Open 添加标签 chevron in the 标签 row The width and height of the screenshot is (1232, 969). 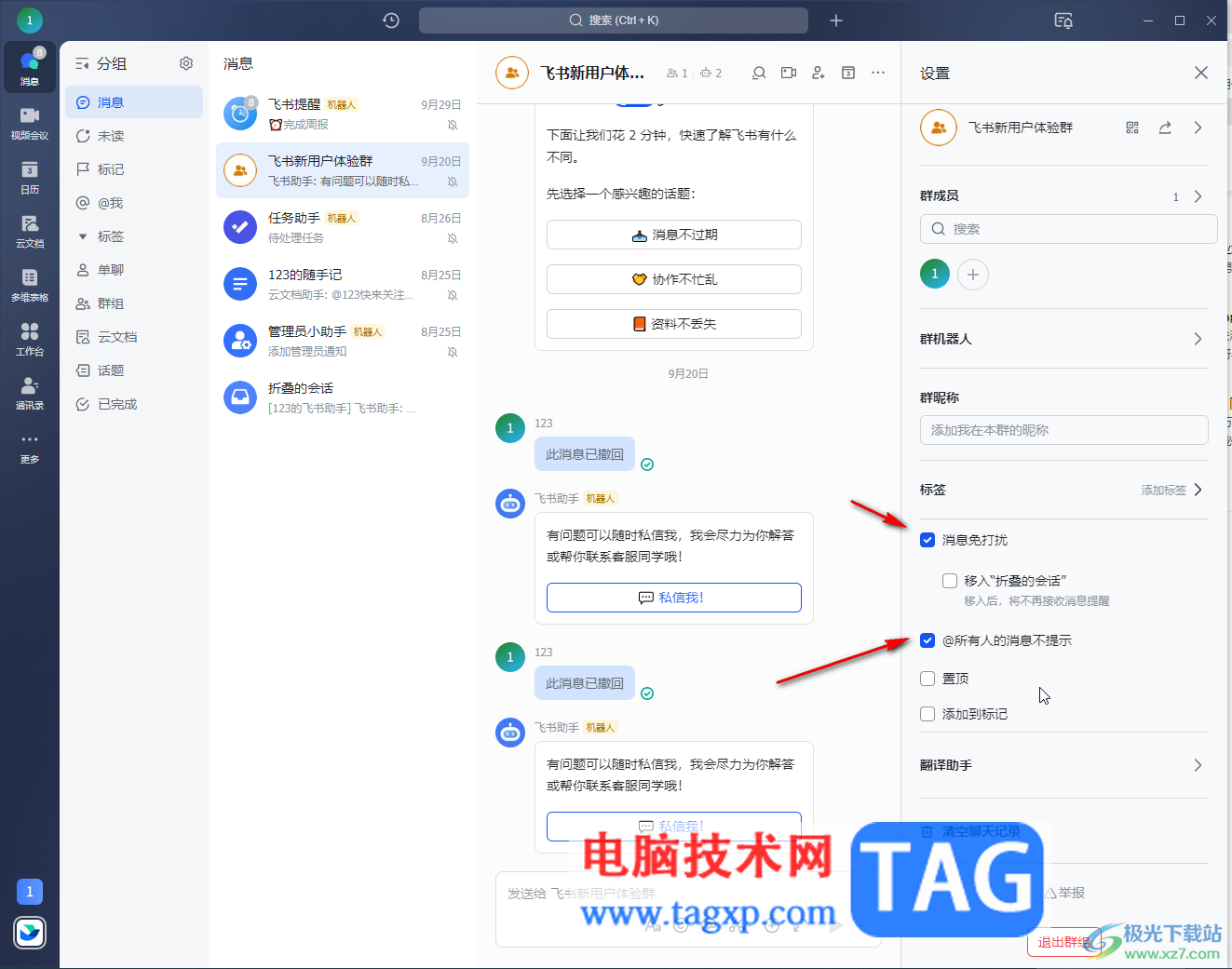tap(1198, 490)
